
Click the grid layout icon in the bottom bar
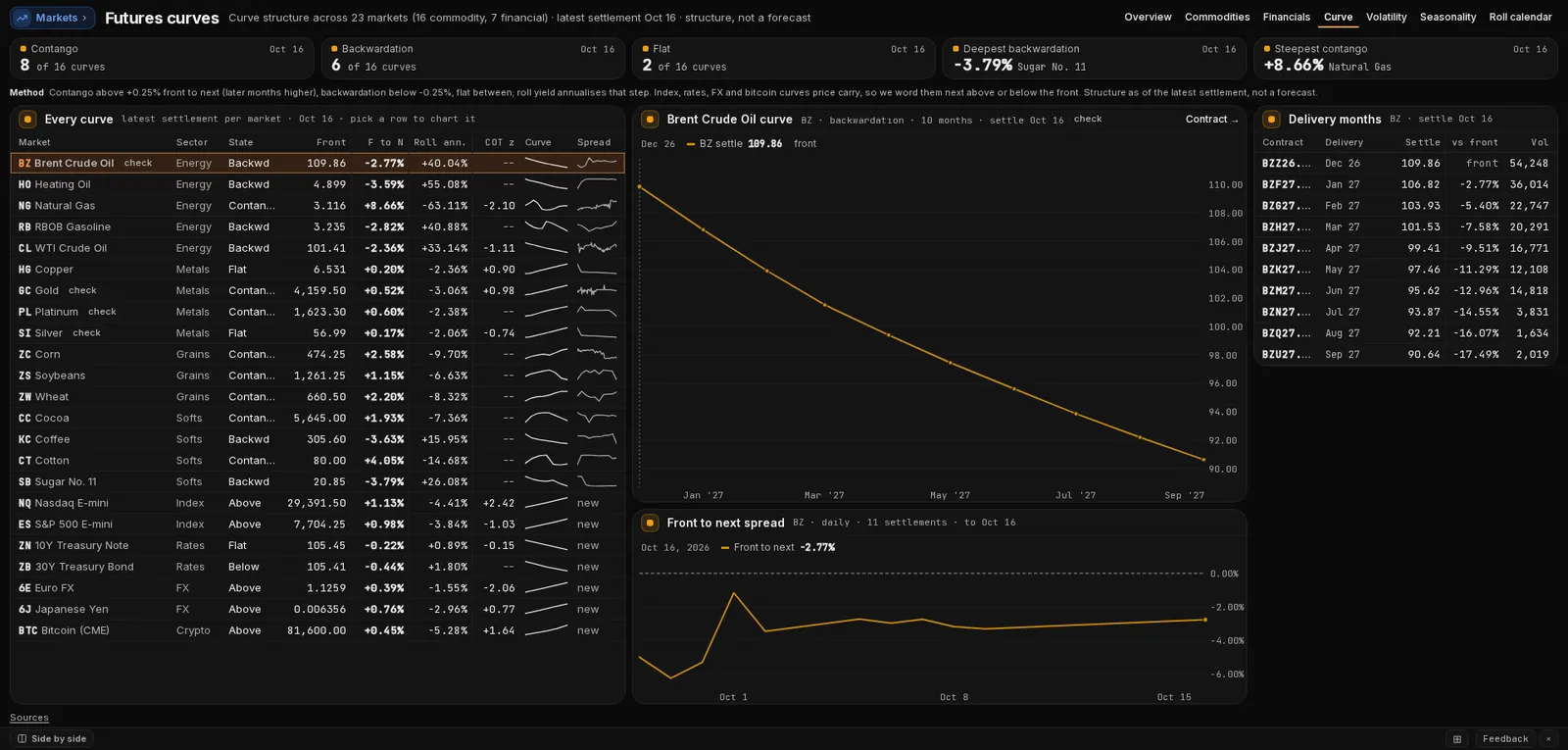[1457, 739]
